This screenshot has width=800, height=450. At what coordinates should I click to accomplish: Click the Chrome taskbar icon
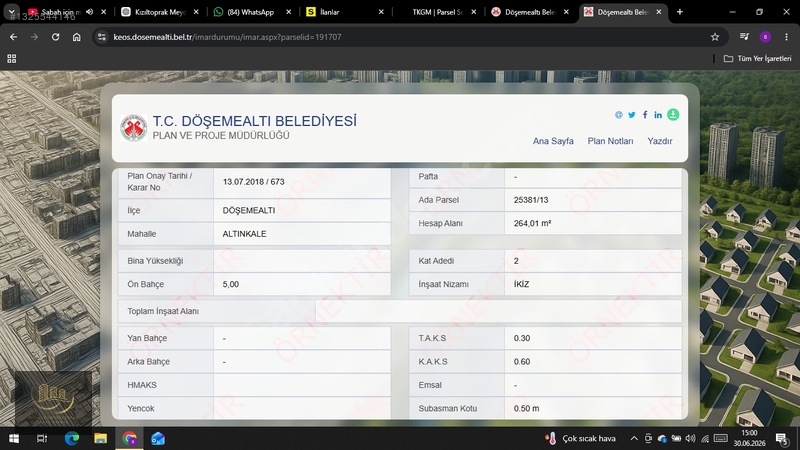[x=130, y=438]
